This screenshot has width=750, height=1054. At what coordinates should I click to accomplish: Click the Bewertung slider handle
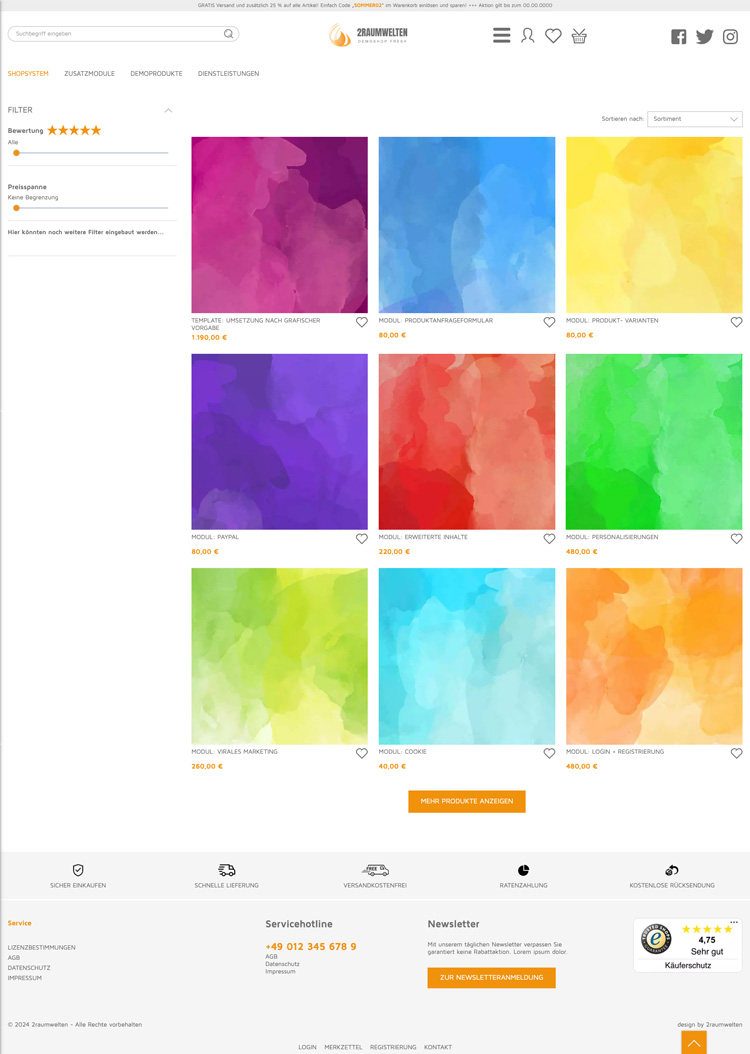(16, 153)
